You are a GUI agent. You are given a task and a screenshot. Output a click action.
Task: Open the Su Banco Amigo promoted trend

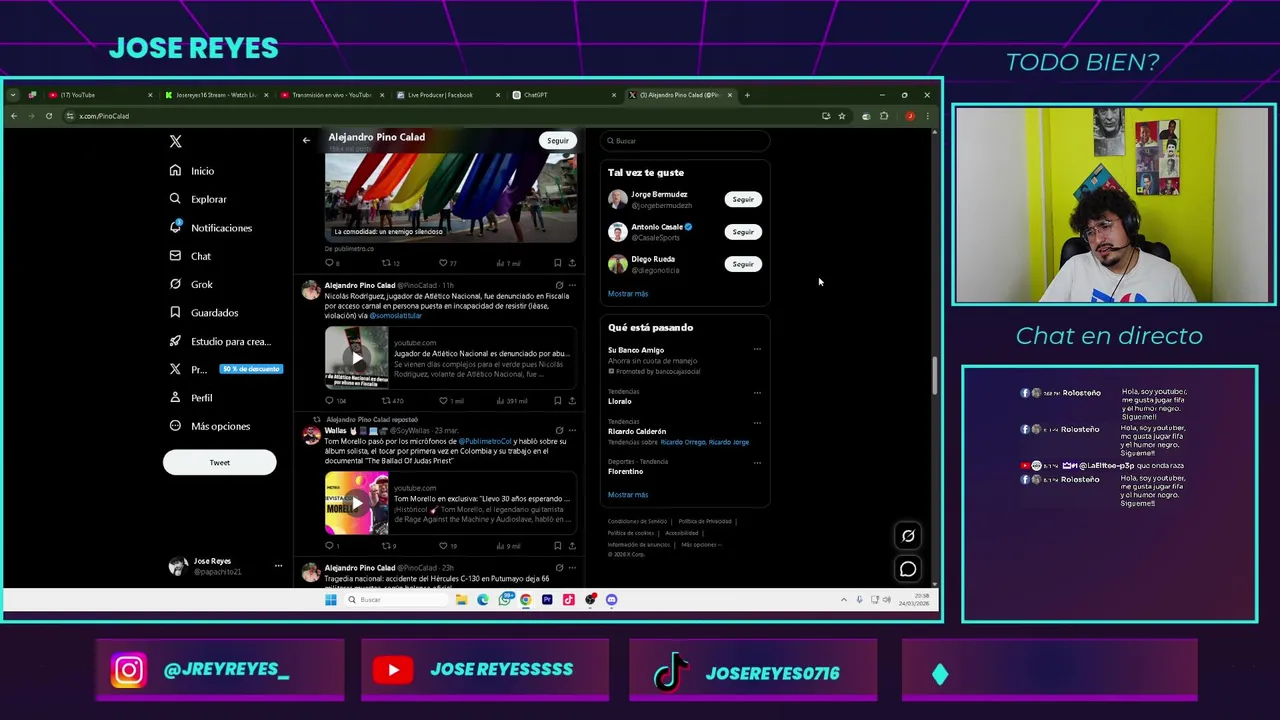pos(636,350)
